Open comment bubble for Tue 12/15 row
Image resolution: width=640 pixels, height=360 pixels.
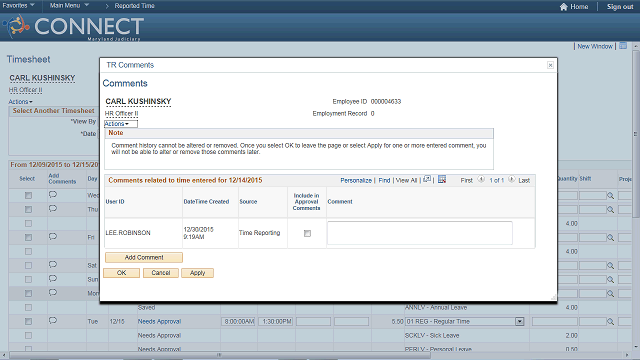53,321
